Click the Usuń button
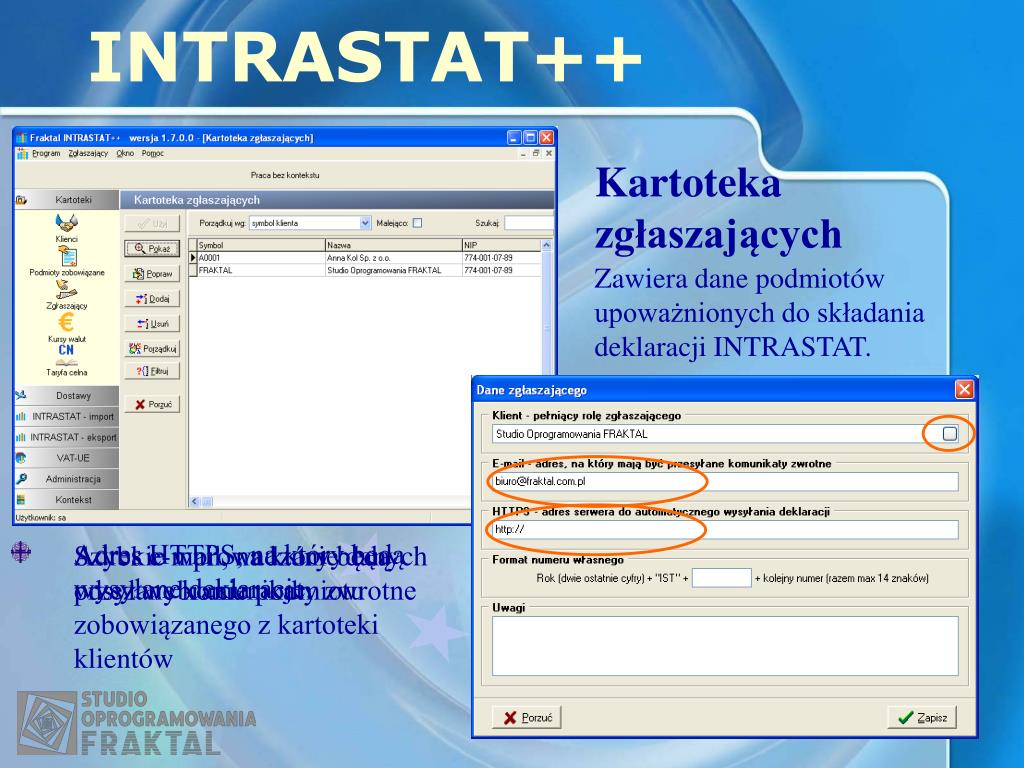 pyautogui.click(x=152, y=324)
